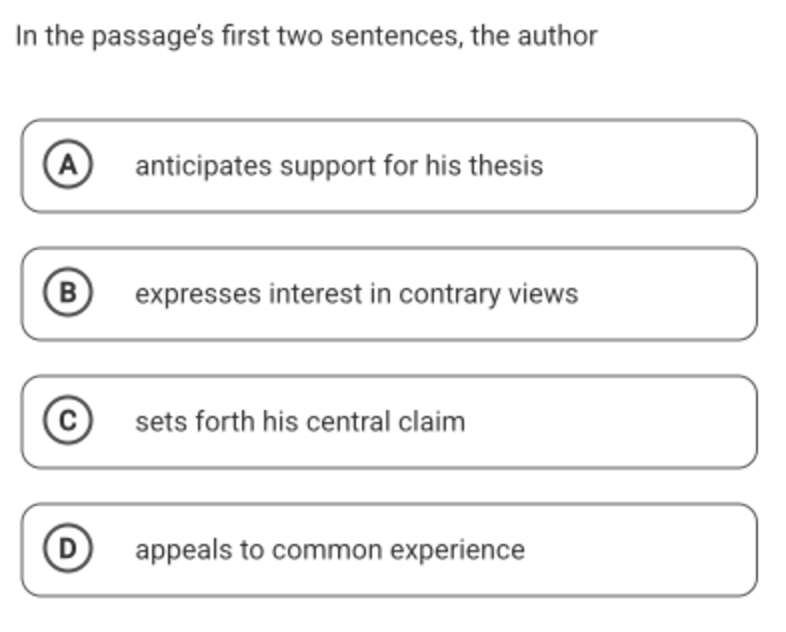Click the word "anticipates" in option A
The width and height of the screenshot is (786, 632).
[204, 166]
